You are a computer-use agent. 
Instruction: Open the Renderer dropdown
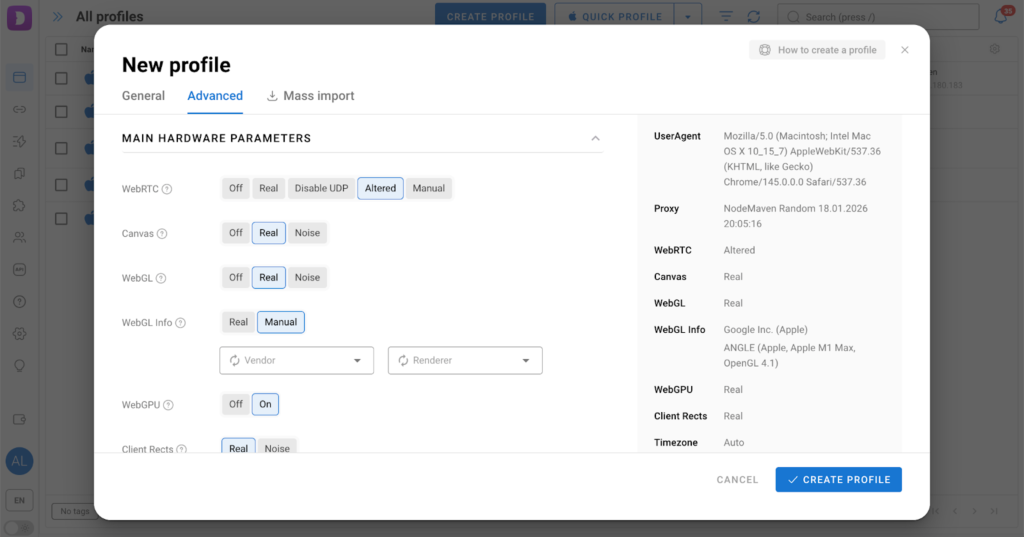[465, 360]
